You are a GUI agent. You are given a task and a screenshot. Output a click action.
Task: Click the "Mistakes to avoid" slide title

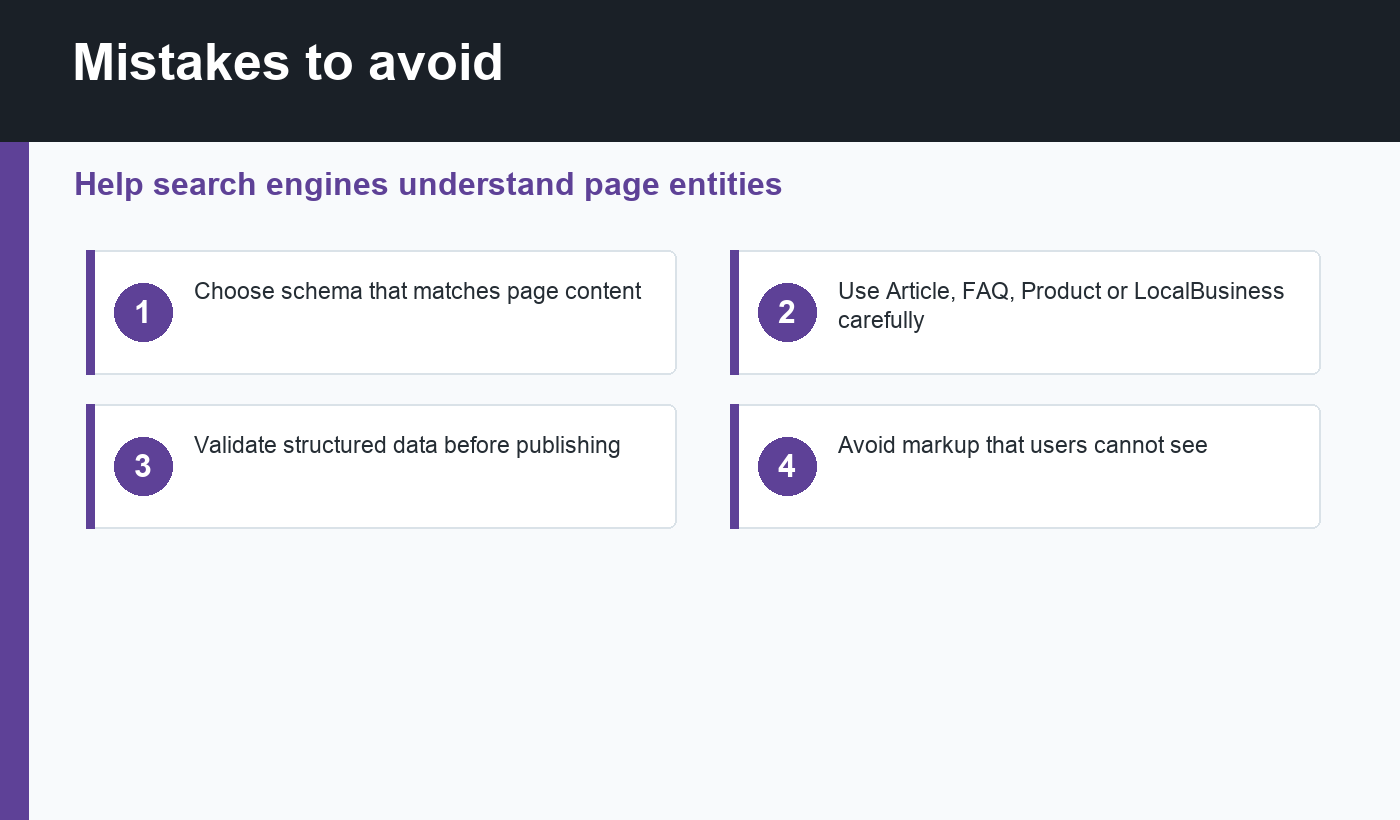tap(288, 62)
